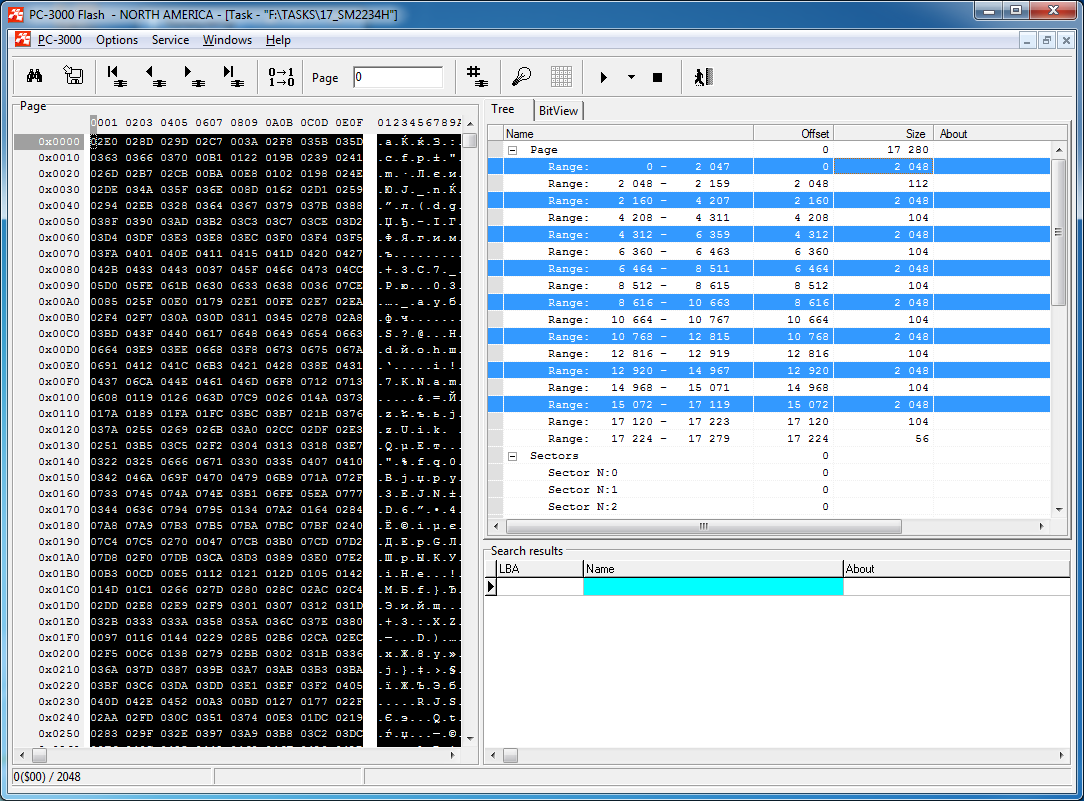The height and width of the screenshot is (801, 1084).
Task: Click the light bulb toolbar icon
Action: pos(521,77)
